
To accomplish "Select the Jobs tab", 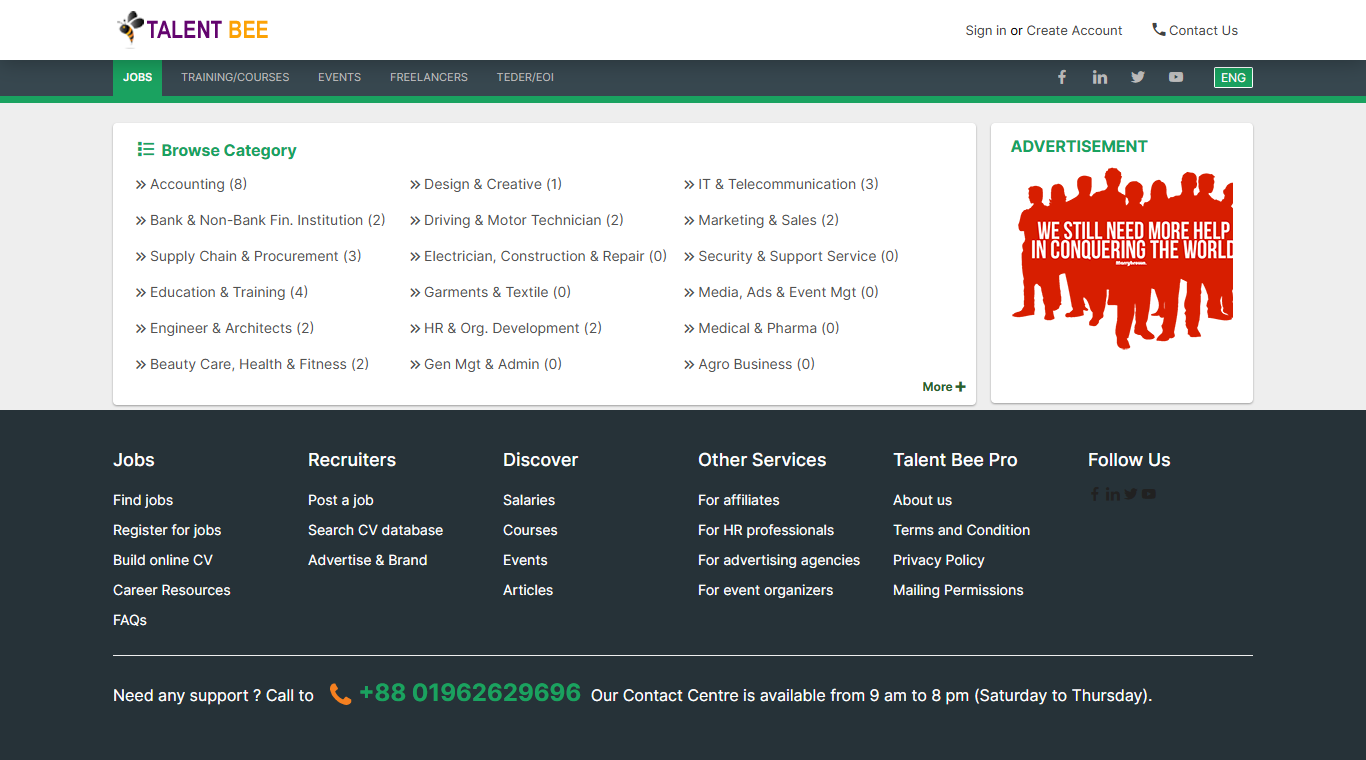I will (x=137, y=77).
